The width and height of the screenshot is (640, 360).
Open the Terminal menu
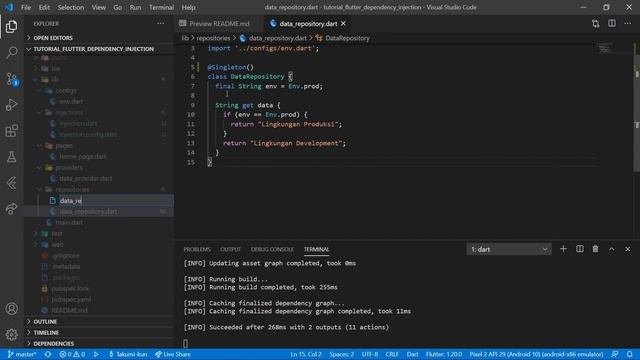point(161,7)
